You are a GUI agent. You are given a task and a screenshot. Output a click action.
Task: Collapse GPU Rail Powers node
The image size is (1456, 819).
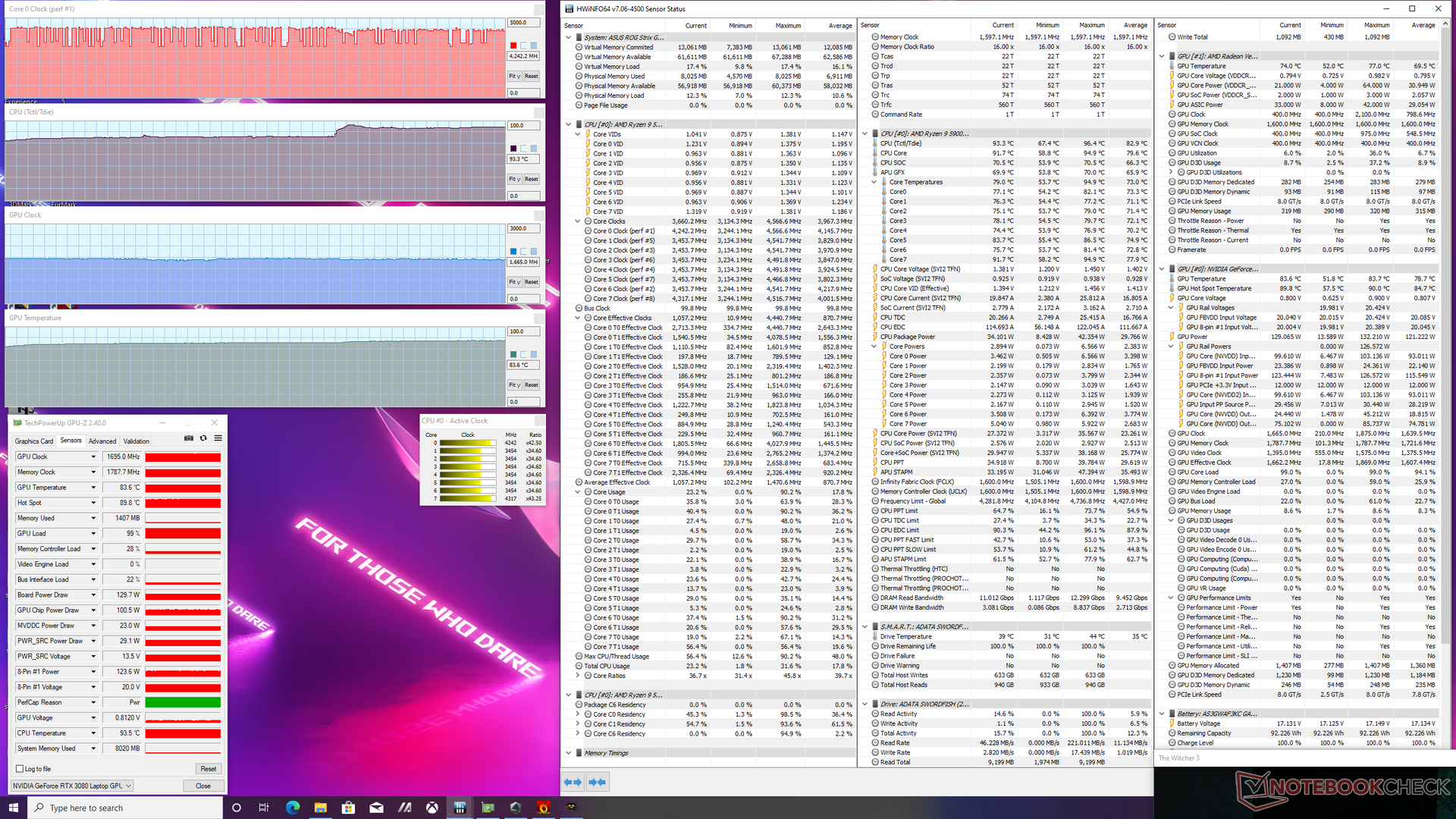[1171, 347]
